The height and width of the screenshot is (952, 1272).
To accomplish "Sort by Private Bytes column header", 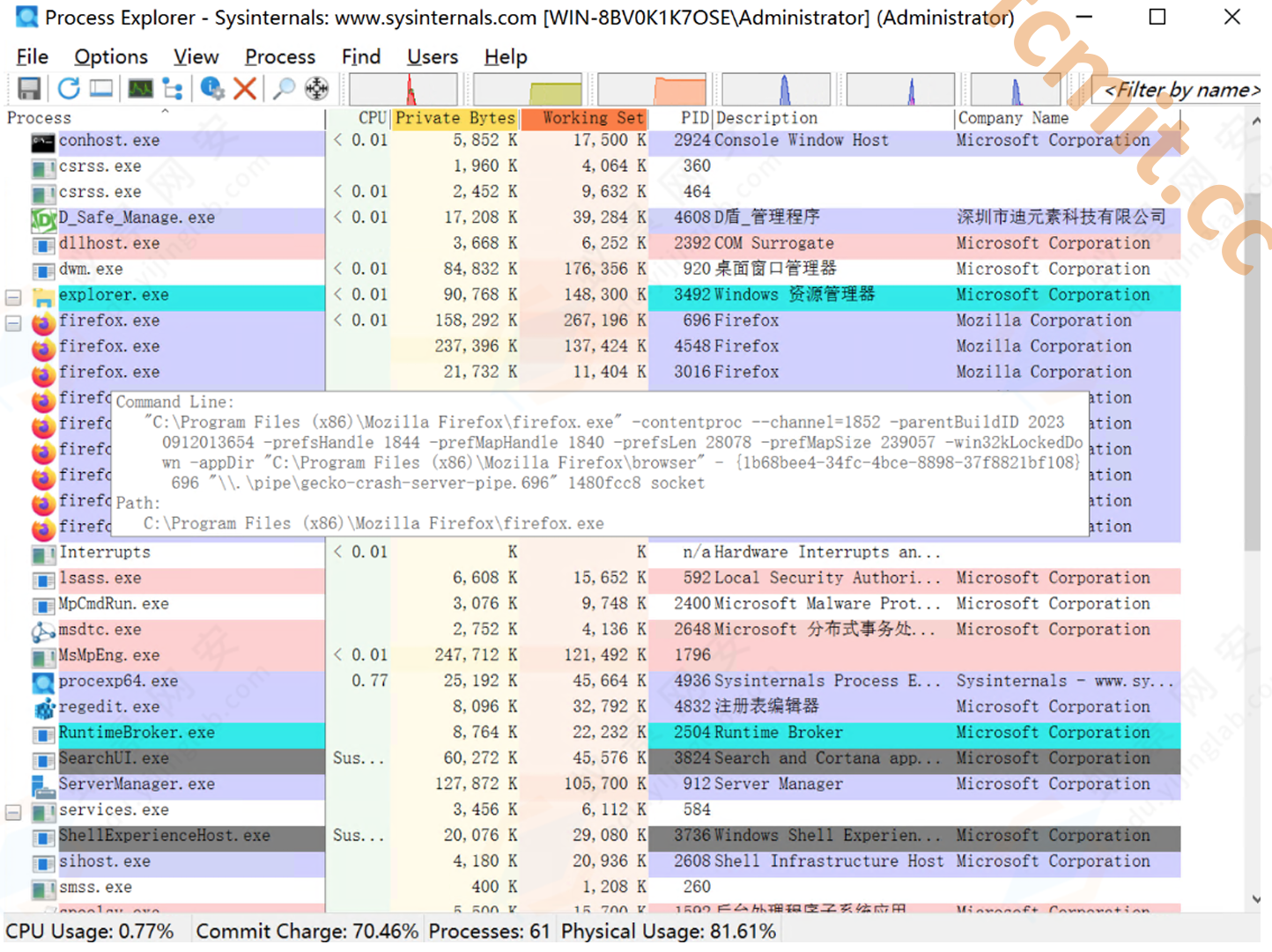I will pos(455,118).
